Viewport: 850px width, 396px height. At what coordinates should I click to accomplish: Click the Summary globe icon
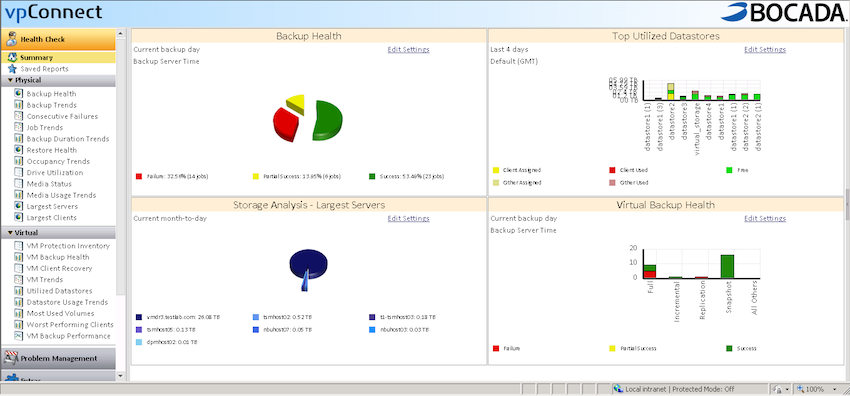pos(12,57)
